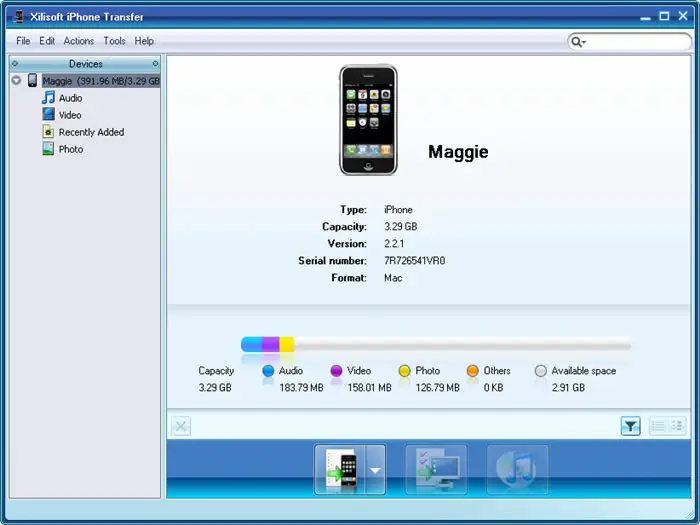
Task: Click the Format value Mac
Action: tap(393, 278)
